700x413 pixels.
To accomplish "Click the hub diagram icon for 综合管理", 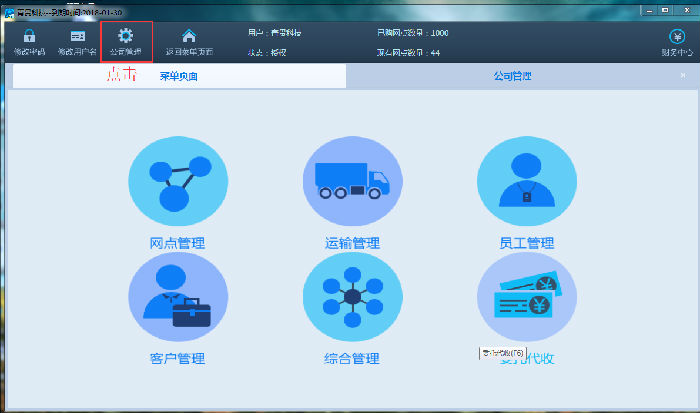I will click(x=352, y=297).
